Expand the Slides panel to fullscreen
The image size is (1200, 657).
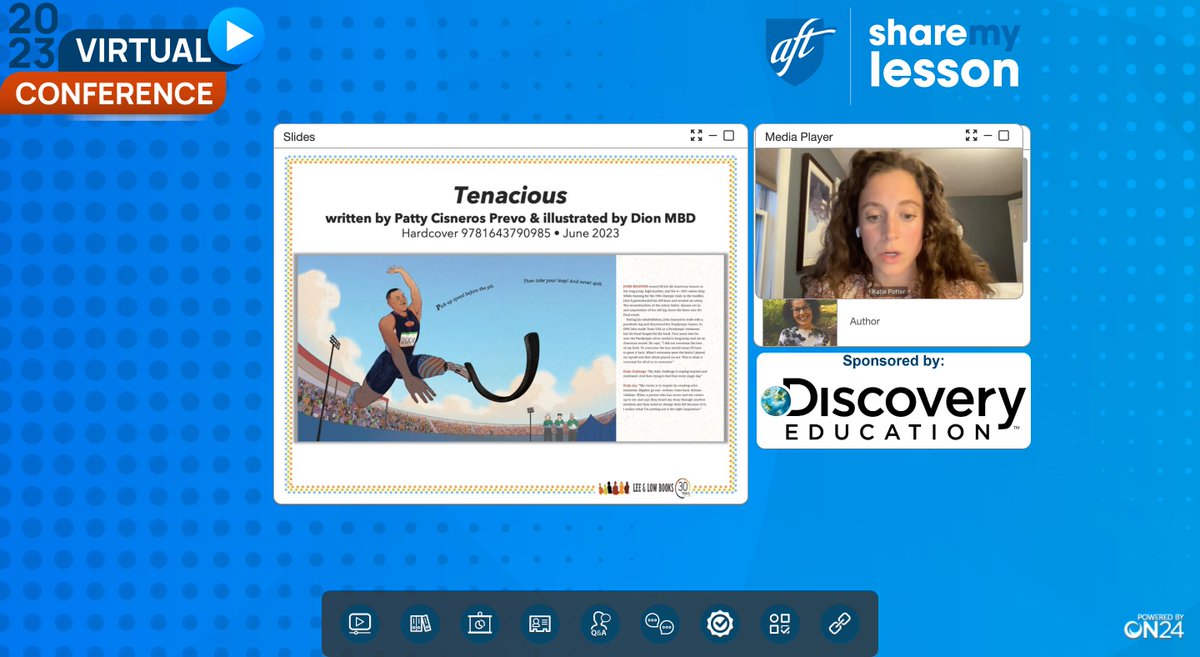point(696,136)
